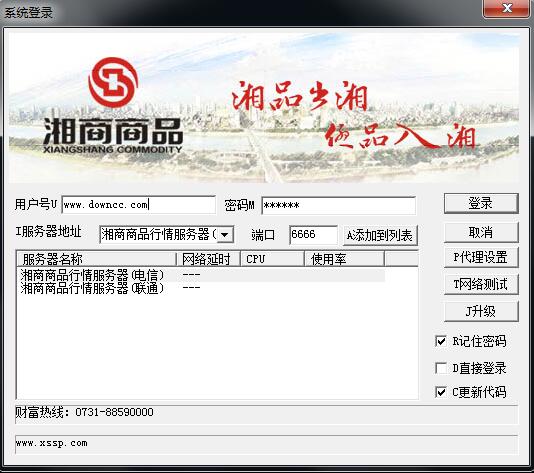Click the red 湘商商品 logo emblem
Image resolution: width=534 pixels, height=473 pixels.
pyautogui.click(x=113, y=82)
